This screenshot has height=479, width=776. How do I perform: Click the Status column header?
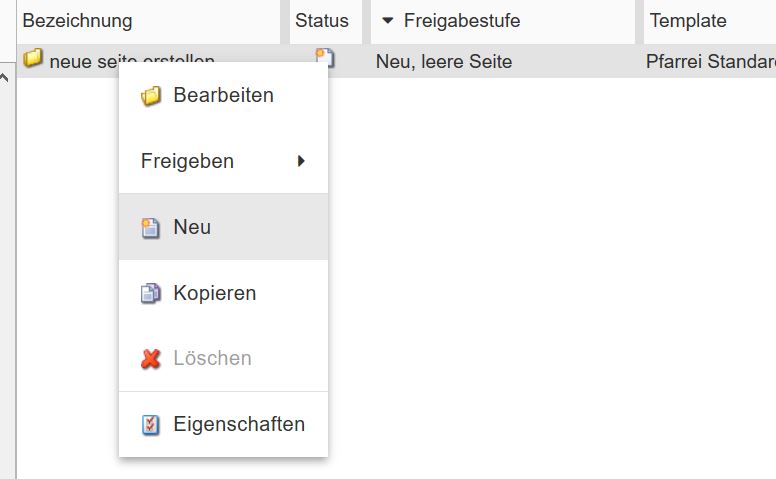(322, 21)
